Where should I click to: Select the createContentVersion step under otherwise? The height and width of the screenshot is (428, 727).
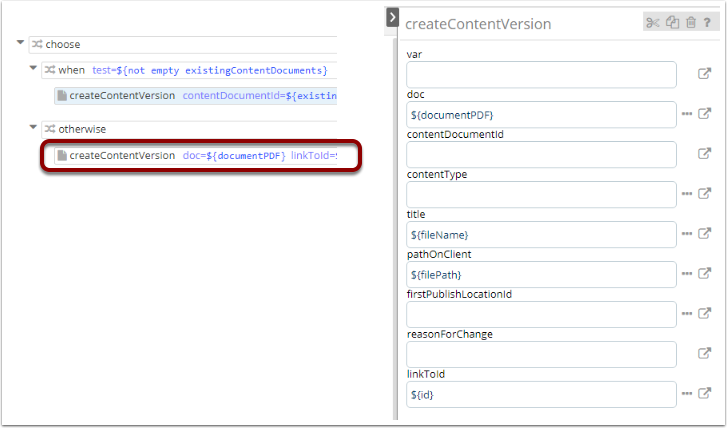coord(122,155)
